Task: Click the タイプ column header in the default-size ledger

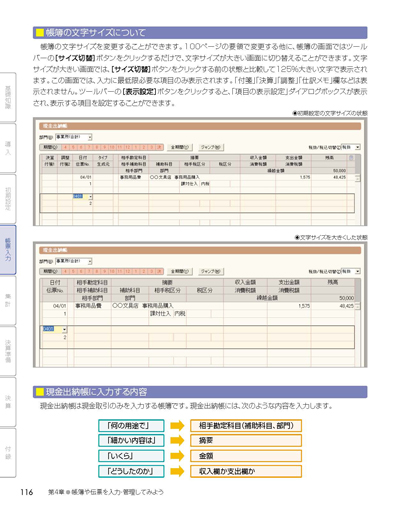Action: 103,158
